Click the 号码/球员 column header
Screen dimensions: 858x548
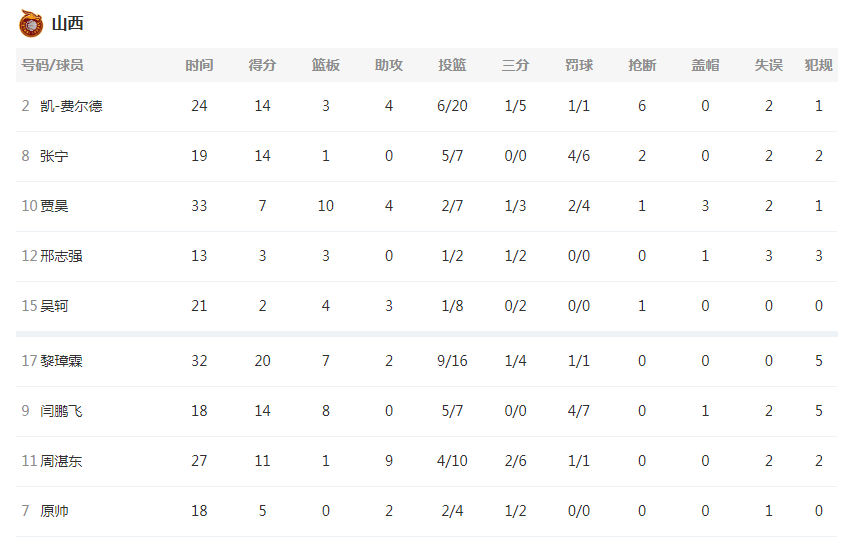(x=52, y=65)
